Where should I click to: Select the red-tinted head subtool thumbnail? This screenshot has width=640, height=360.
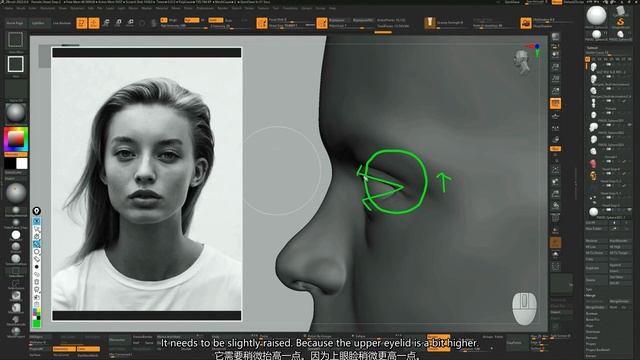coord(593,164)
